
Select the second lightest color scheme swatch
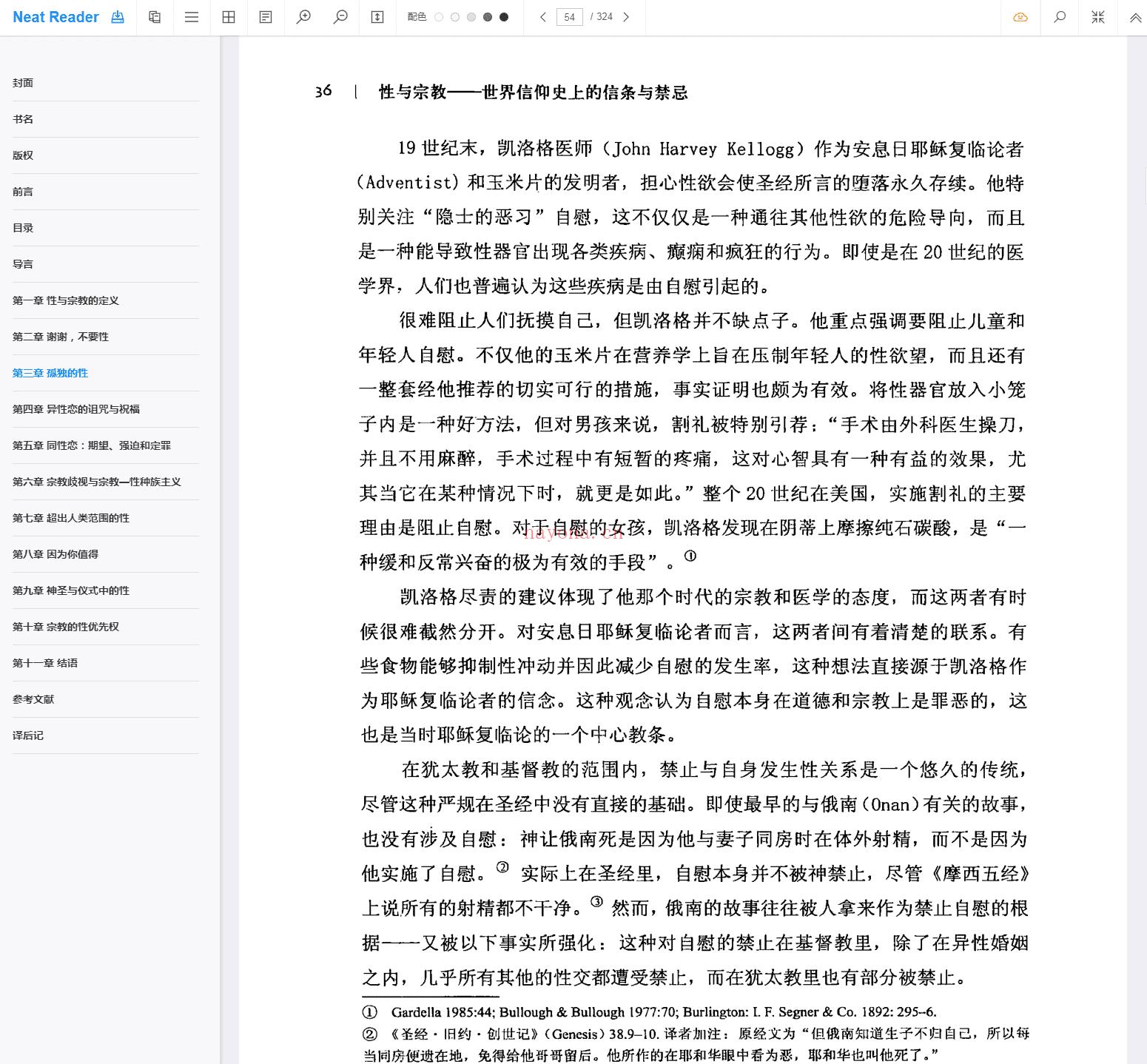point(455,17)
